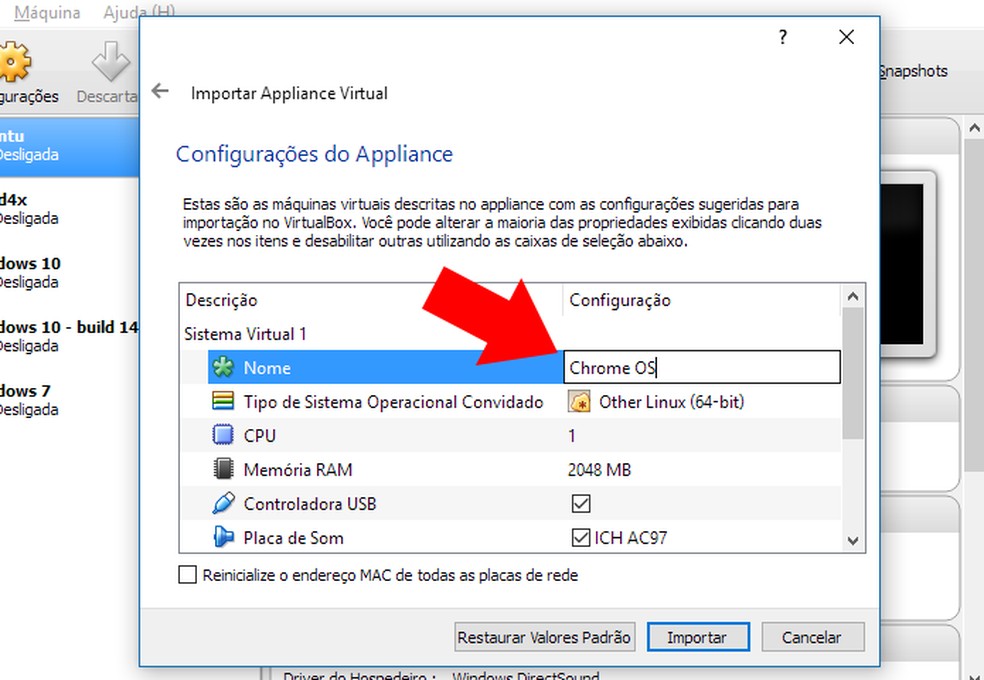Click the Restaurar Valores Padrão button
Screen dimensions: 984x680
(544, 637)
